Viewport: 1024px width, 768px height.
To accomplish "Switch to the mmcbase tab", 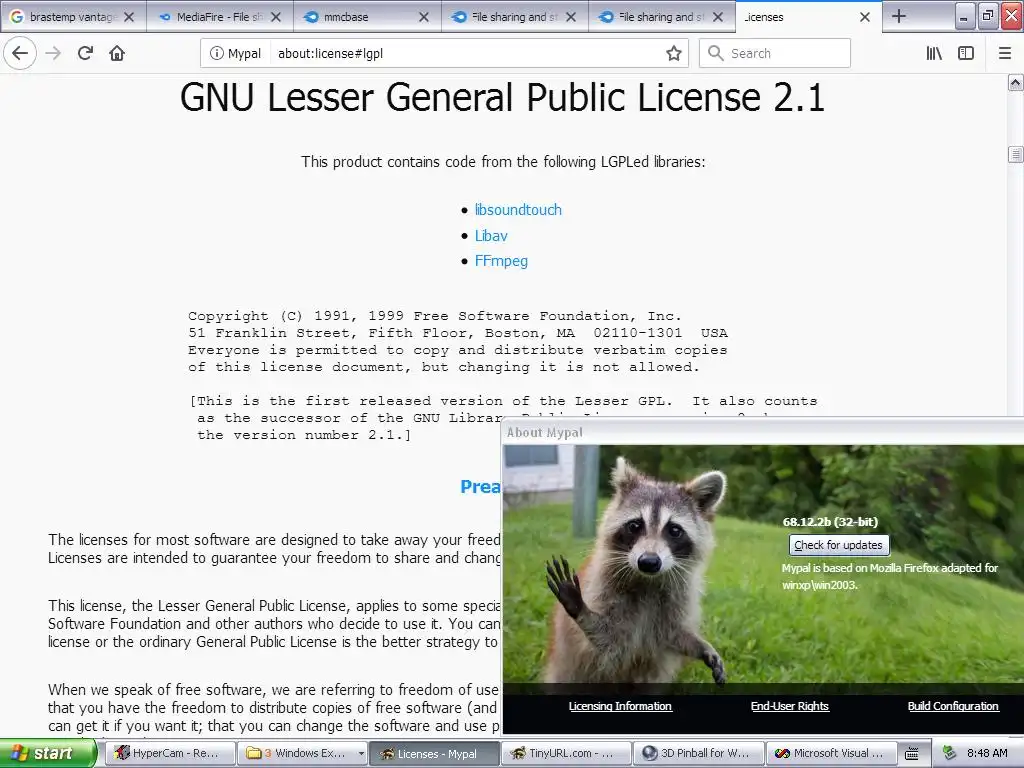I will coord(368,17).
